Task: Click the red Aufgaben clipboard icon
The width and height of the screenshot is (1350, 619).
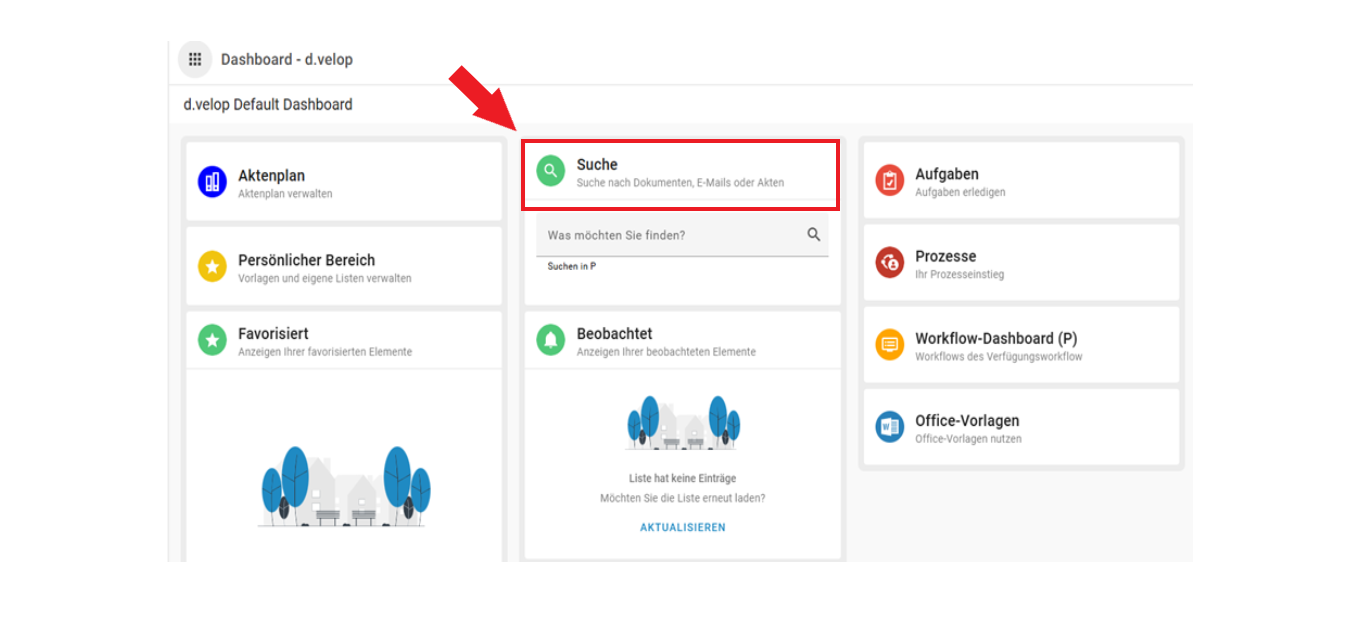Action: point(889,181)
